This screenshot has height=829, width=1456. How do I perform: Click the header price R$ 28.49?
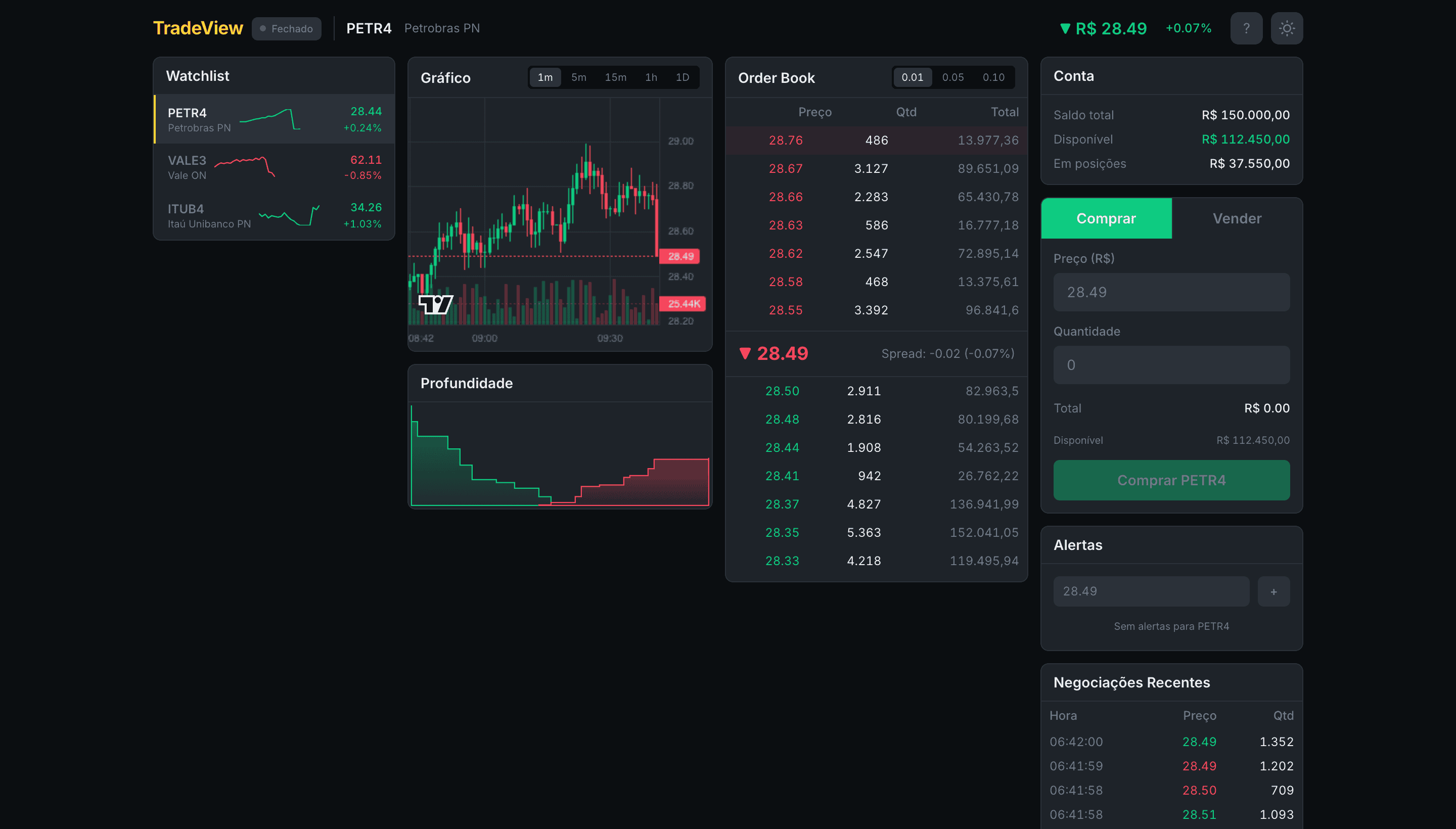coord(1103,28)
